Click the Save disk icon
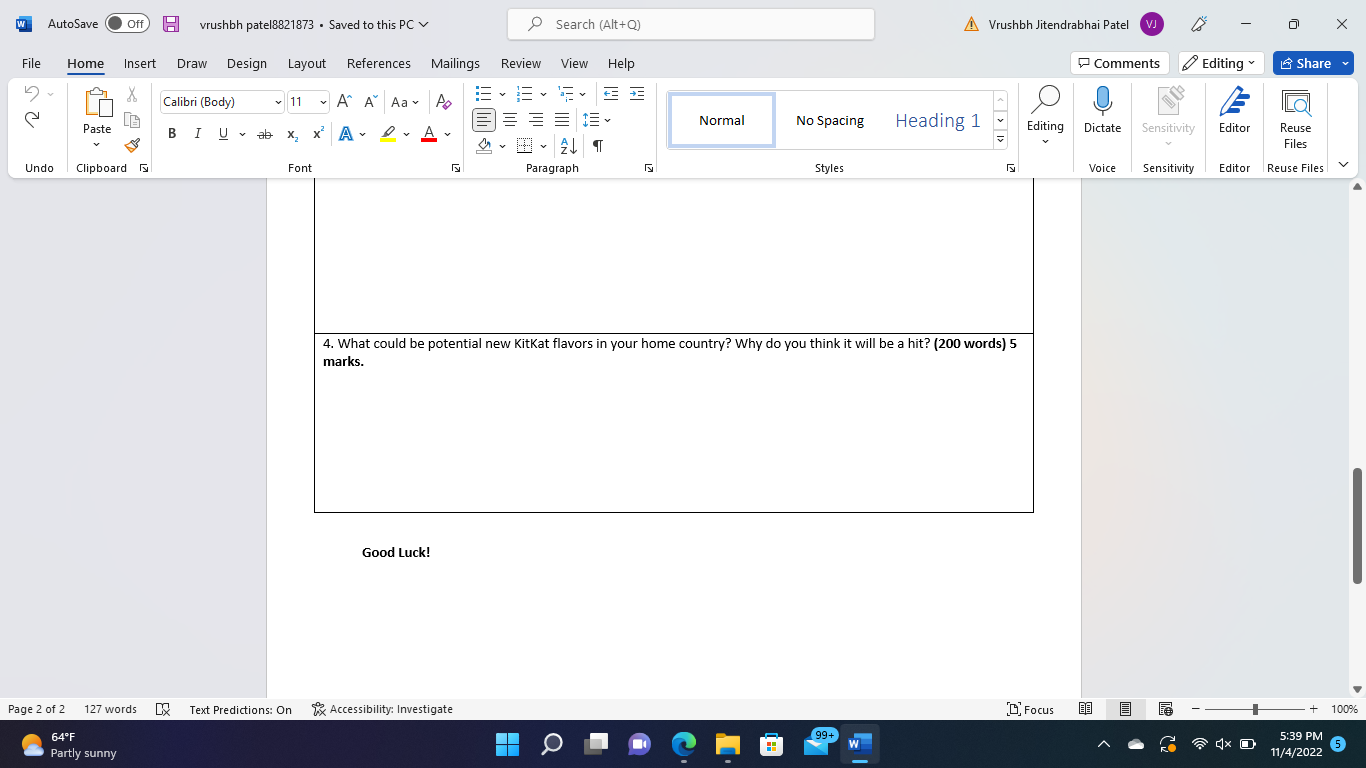This screenshot has height=768, width=1366. [x=171, y=24]
